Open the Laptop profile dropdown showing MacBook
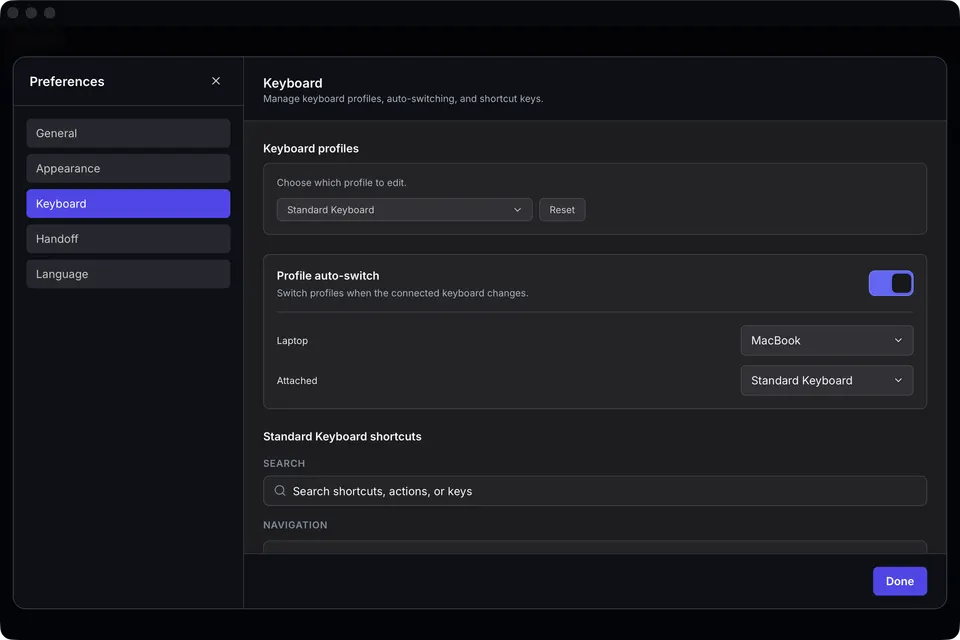Image resolution: width=960 pixels, height=640 pixels. [827, 341]
